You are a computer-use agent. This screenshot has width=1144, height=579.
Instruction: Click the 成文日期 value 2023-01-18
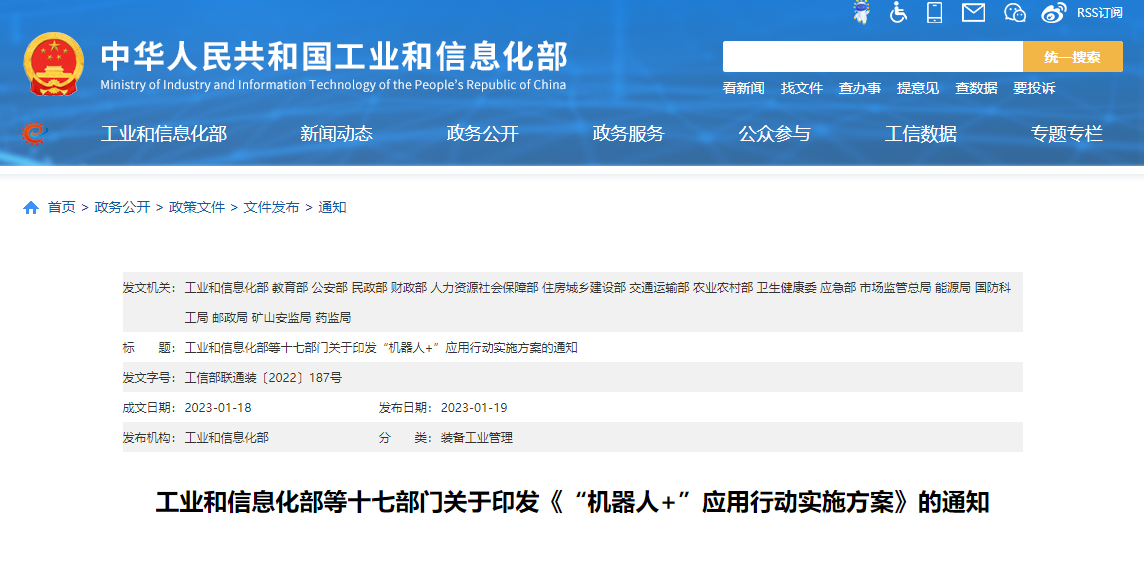click(218, 408)
